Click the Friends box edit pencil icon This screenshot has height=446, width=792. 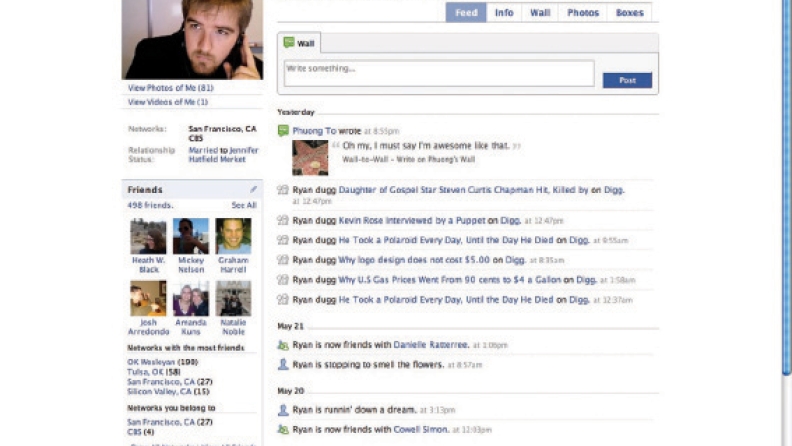click(254, 189)
